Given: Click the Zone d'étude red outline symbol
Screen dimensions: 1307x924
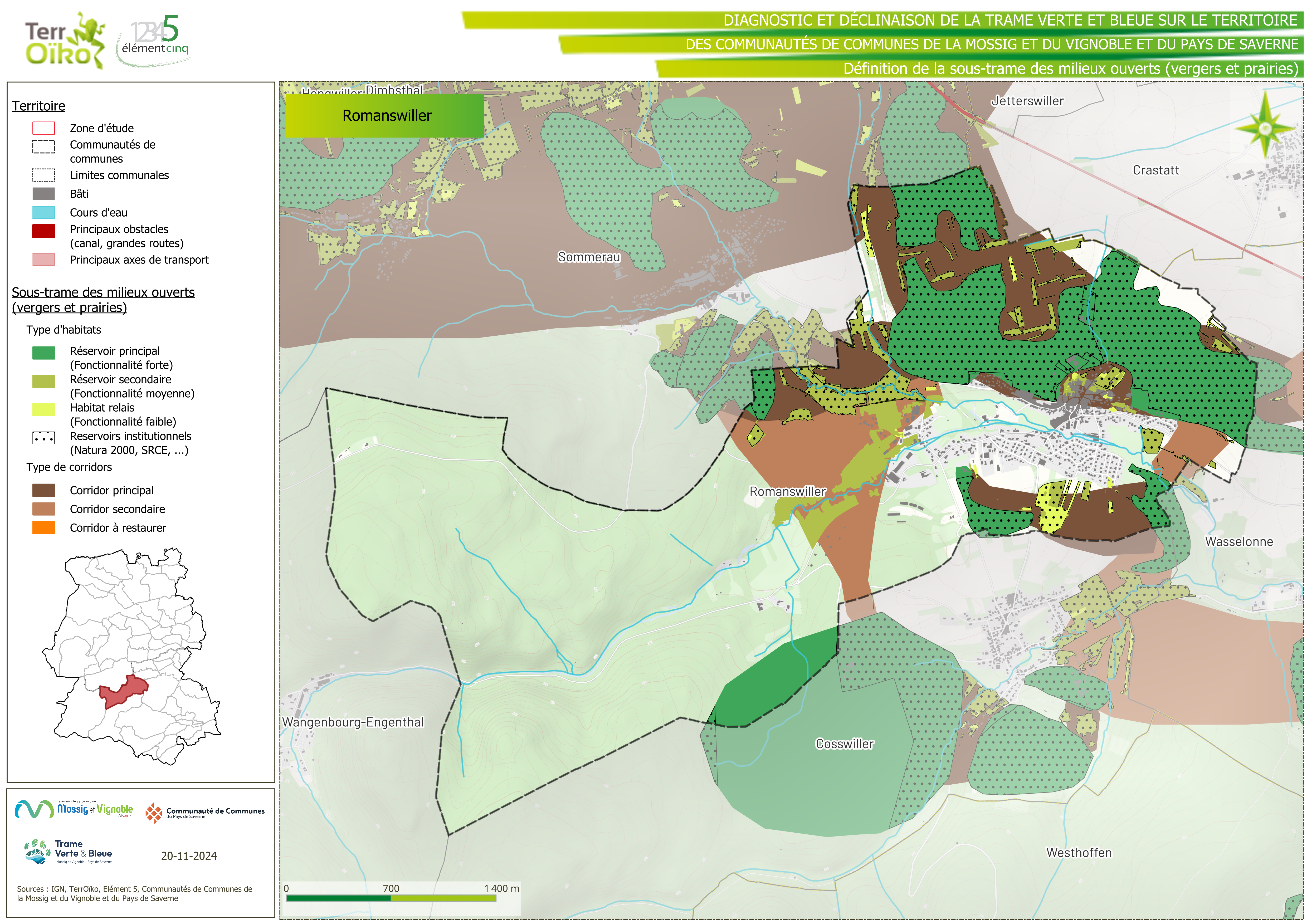Looking at the screenshot, I should click(44, 128).
